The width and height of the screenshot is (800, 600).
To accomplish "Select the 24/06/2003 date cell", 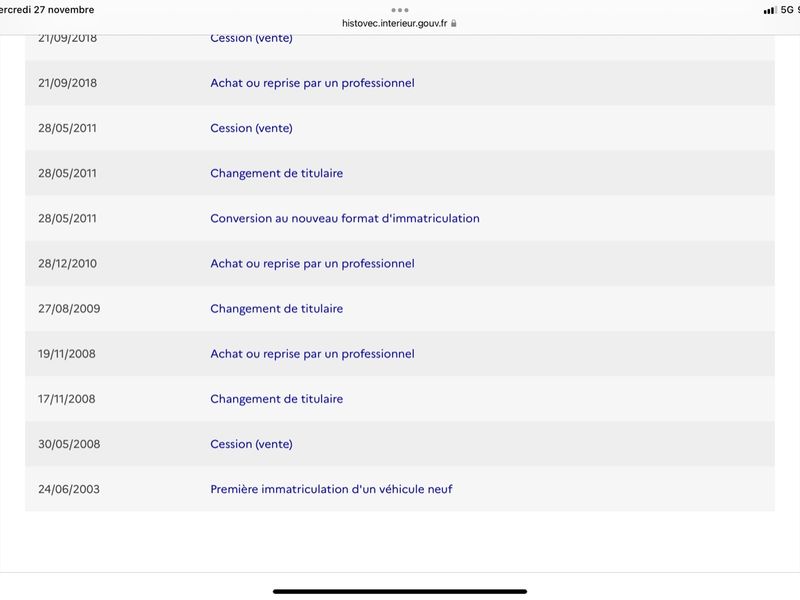I will pos(69,489).
